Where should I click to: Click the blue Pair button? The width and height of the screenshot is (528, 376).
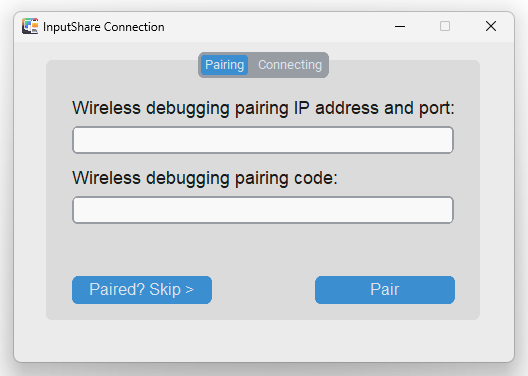[x=385, y=290]
